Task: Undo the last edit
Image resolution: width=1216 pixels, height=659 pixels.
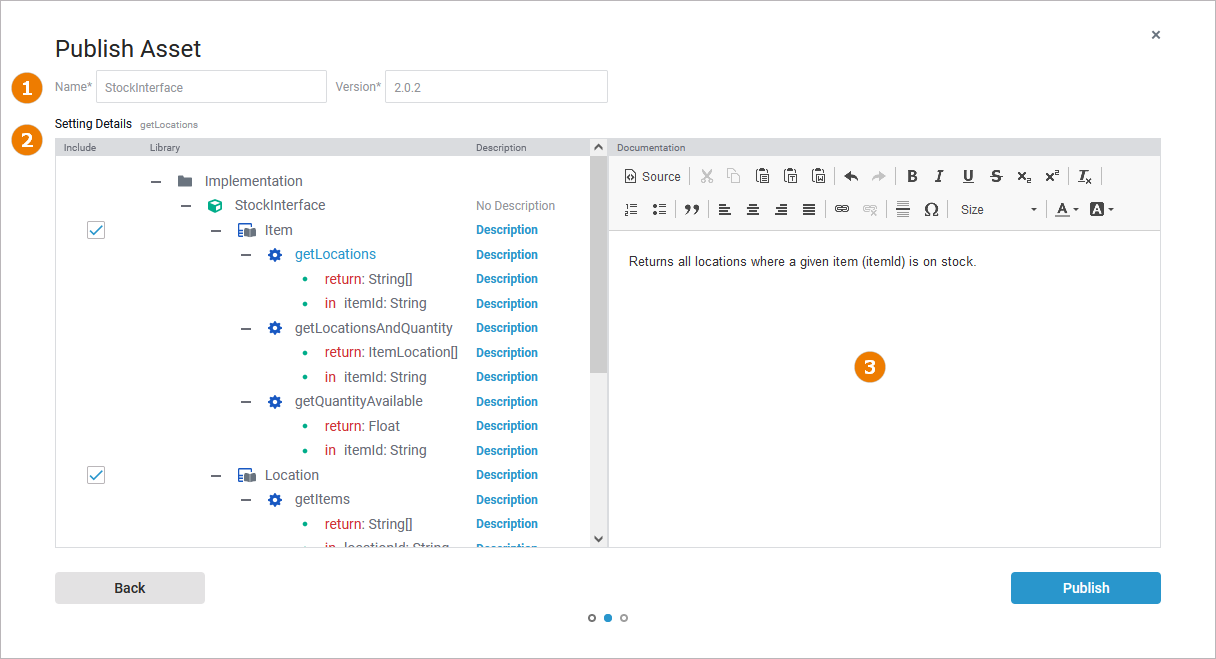Action: click(x=851, y=177)
